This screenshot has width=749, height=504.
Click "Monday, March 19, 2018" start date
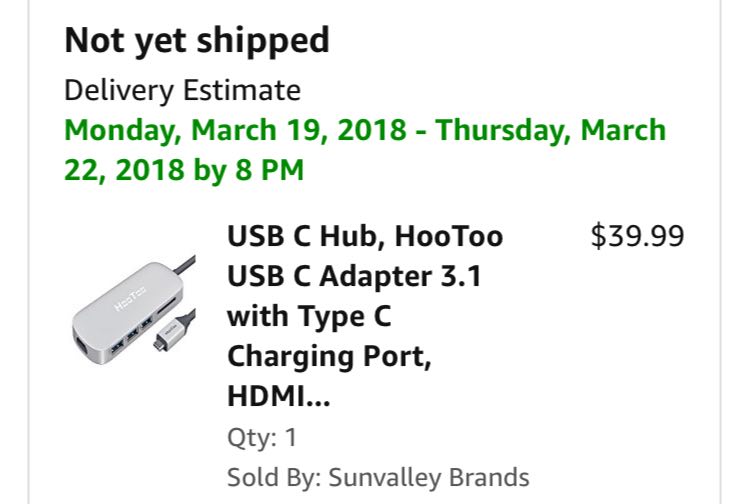click(235, 131)
